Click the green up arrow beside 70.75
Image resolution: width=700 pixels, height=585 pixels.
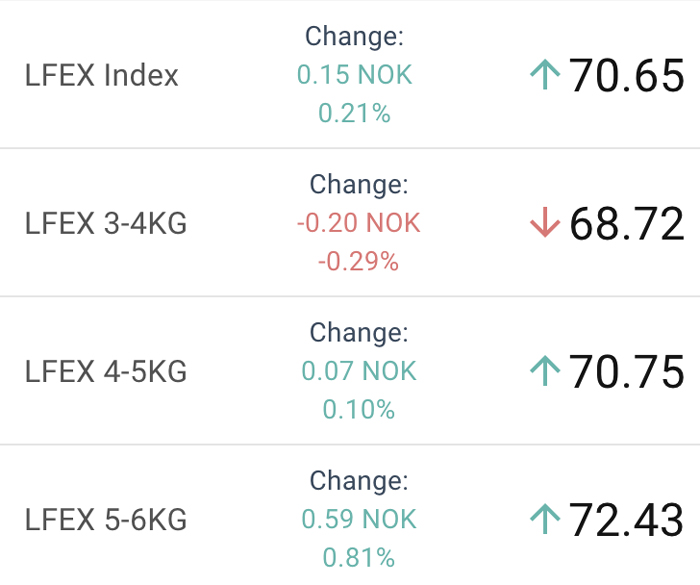(x=545, y=371)
